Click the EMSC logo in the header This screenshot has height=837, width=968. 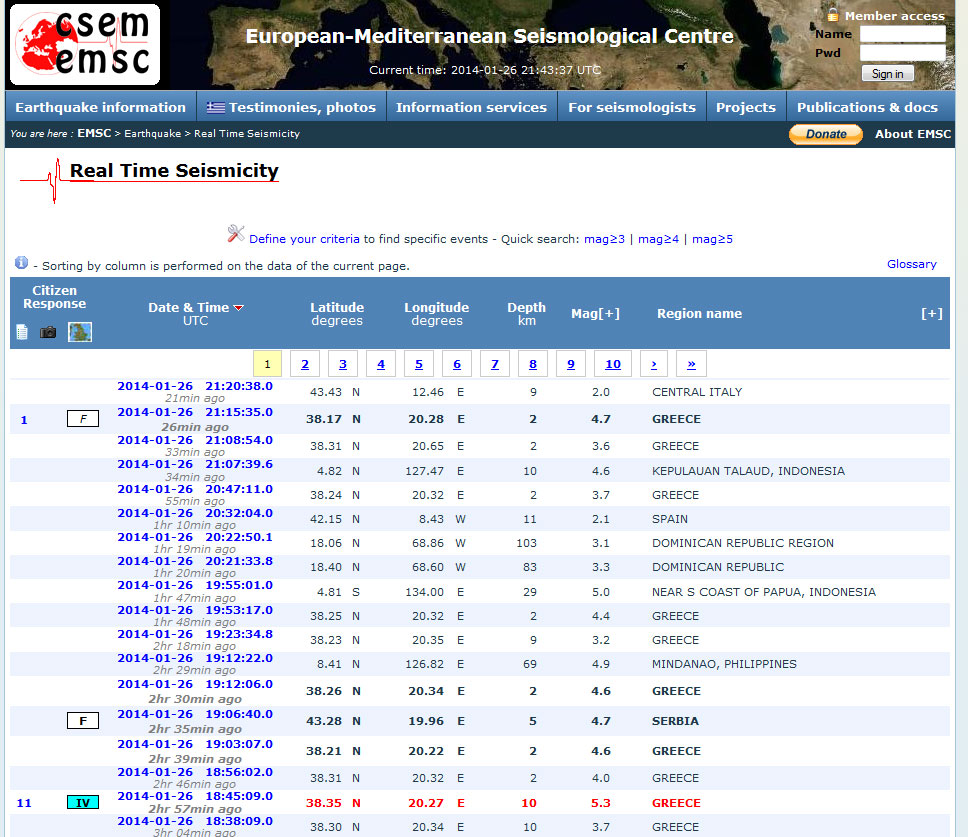[85, 46]
